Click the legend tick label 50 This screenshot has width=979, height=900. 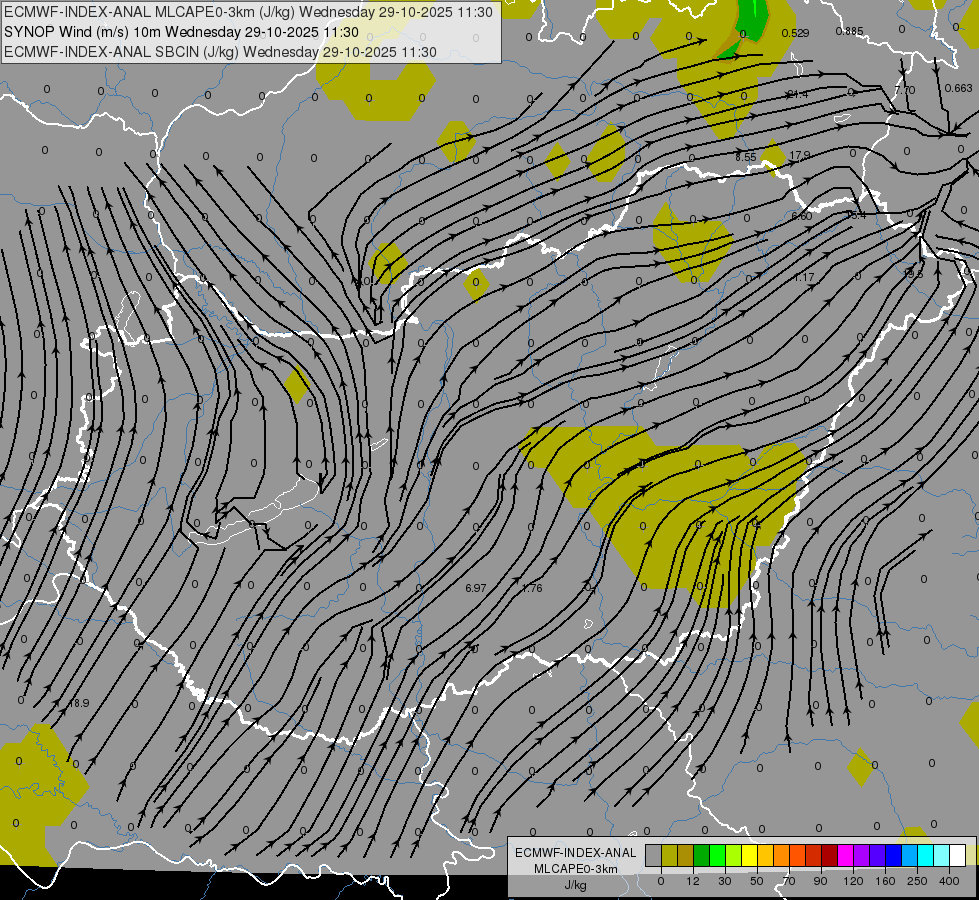(757, 881)
